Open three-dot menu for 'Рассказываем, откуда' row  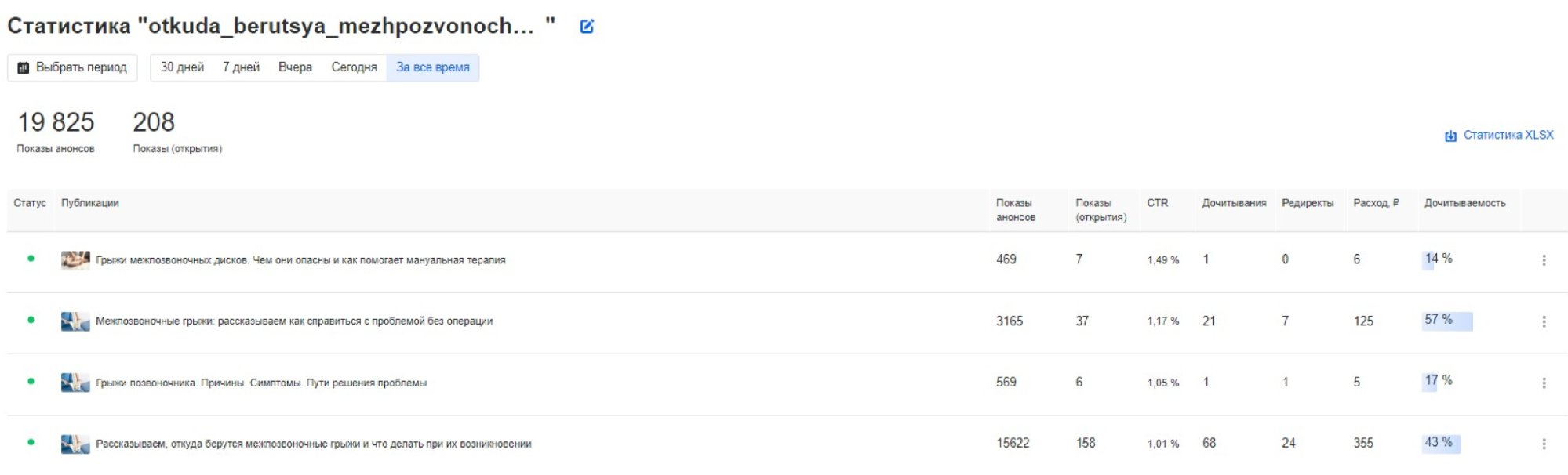[1544, 444]
